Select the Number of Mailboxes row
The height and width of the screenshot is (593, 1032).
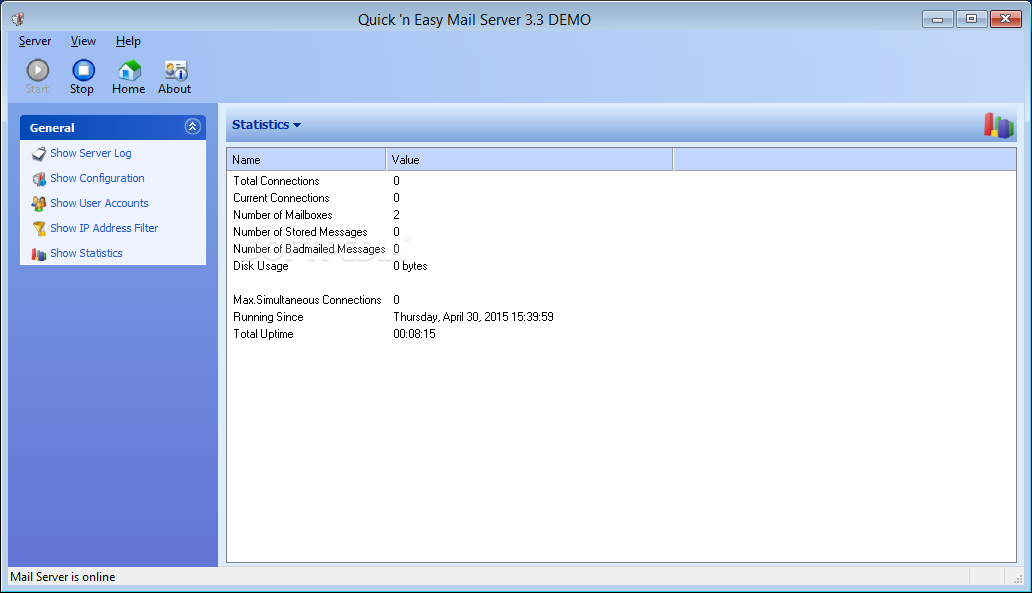(x=621, y=215)
